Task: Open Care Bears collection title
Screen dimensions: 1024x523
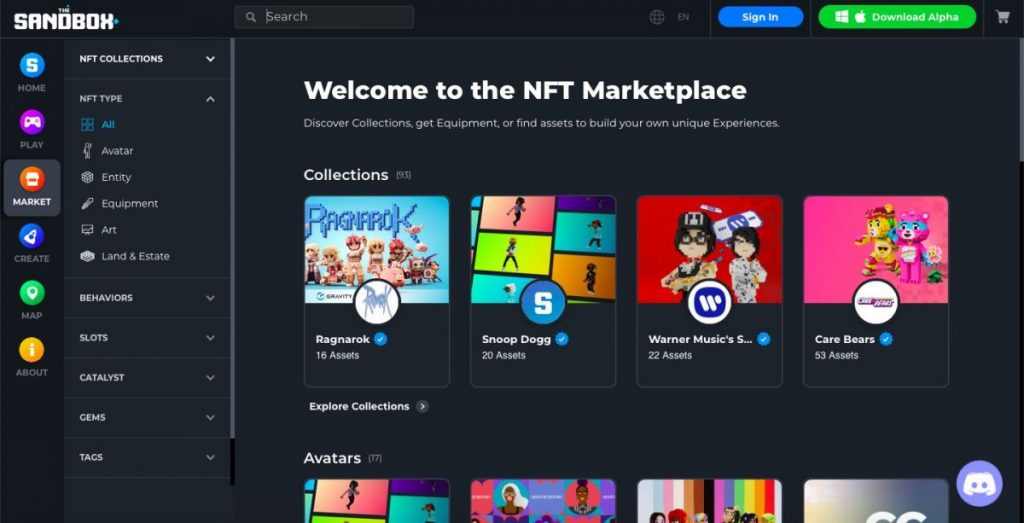Action: tap(844, 340)
